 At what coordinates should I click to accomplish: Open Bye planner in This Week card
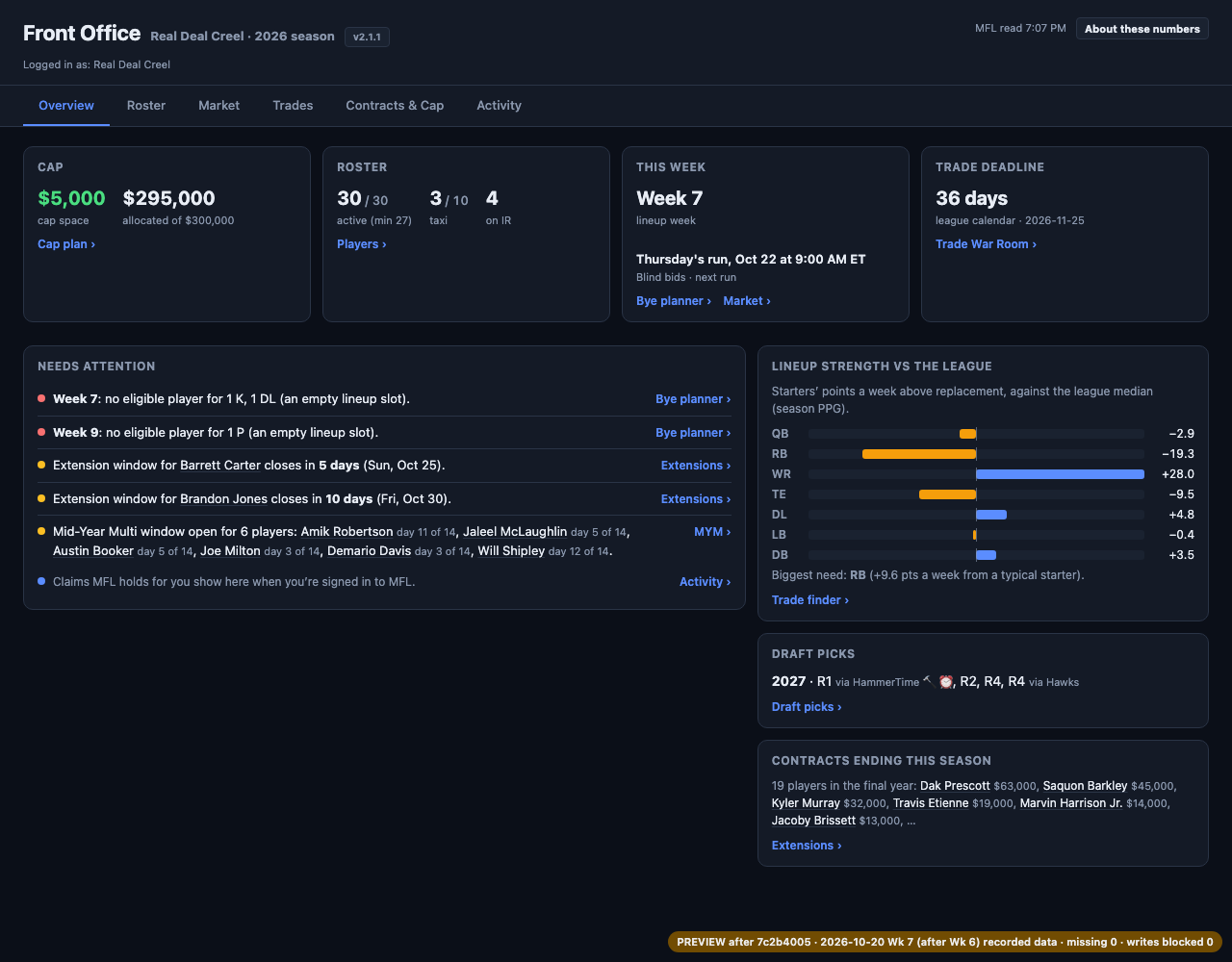(674, 301)
